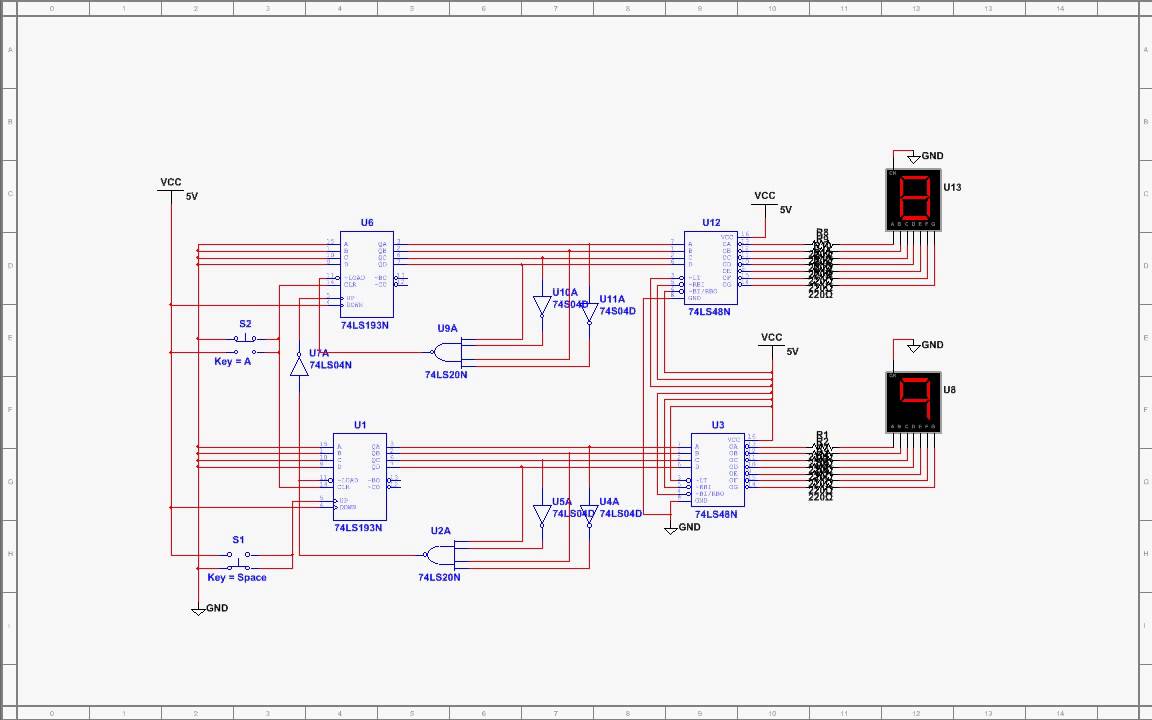Toggle the S1 pushbutton switch
This screenshot has height=720, width=1152.
click(x=238, y=561)
